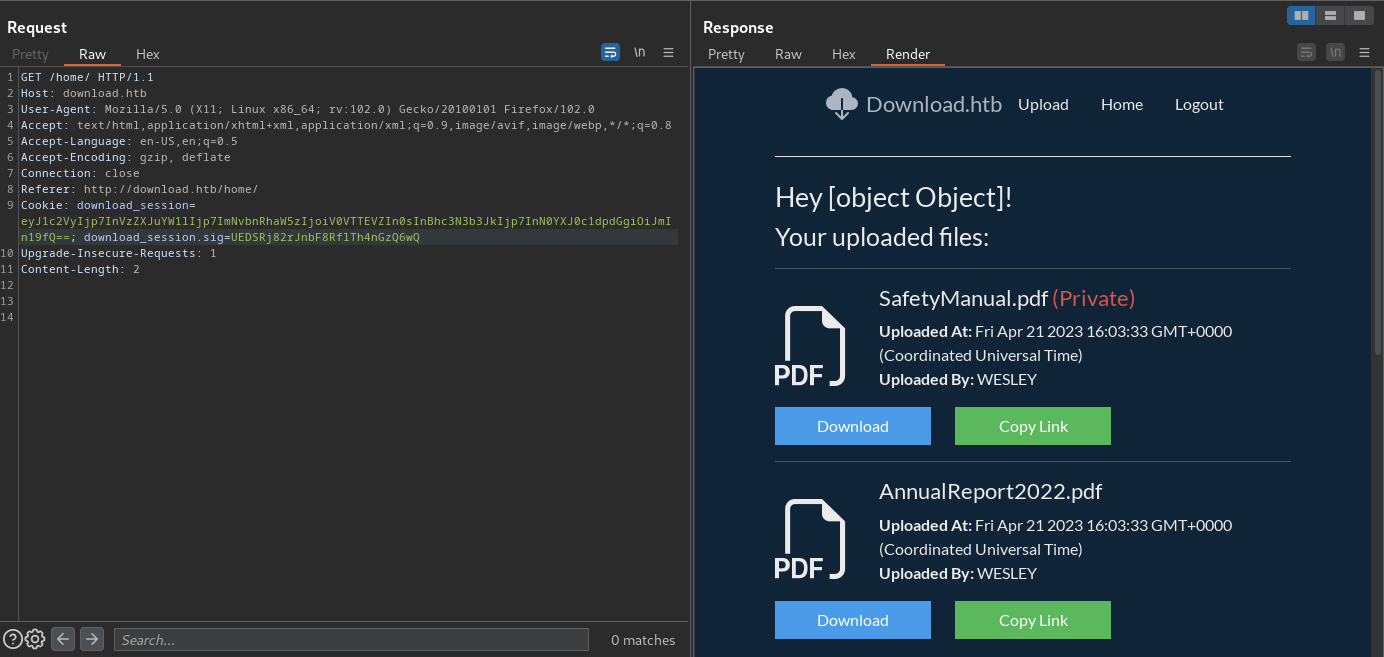Screen dimensions: 1384x657
Task: Show non-printable characters in Response panel
Action: [x=1335, y=52]
